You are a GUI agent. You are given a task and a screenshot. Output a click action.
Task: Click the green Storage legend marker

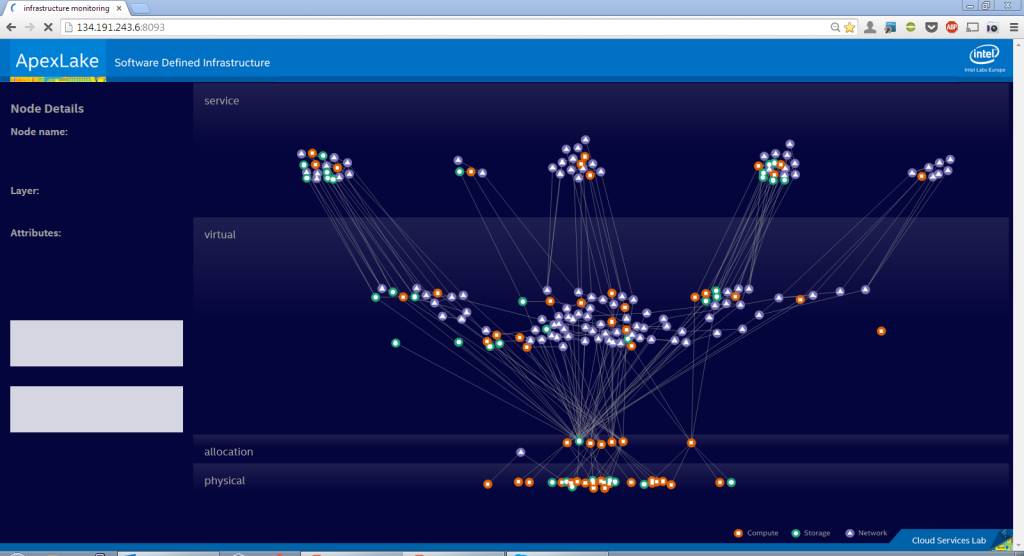[x=795, y=533]
